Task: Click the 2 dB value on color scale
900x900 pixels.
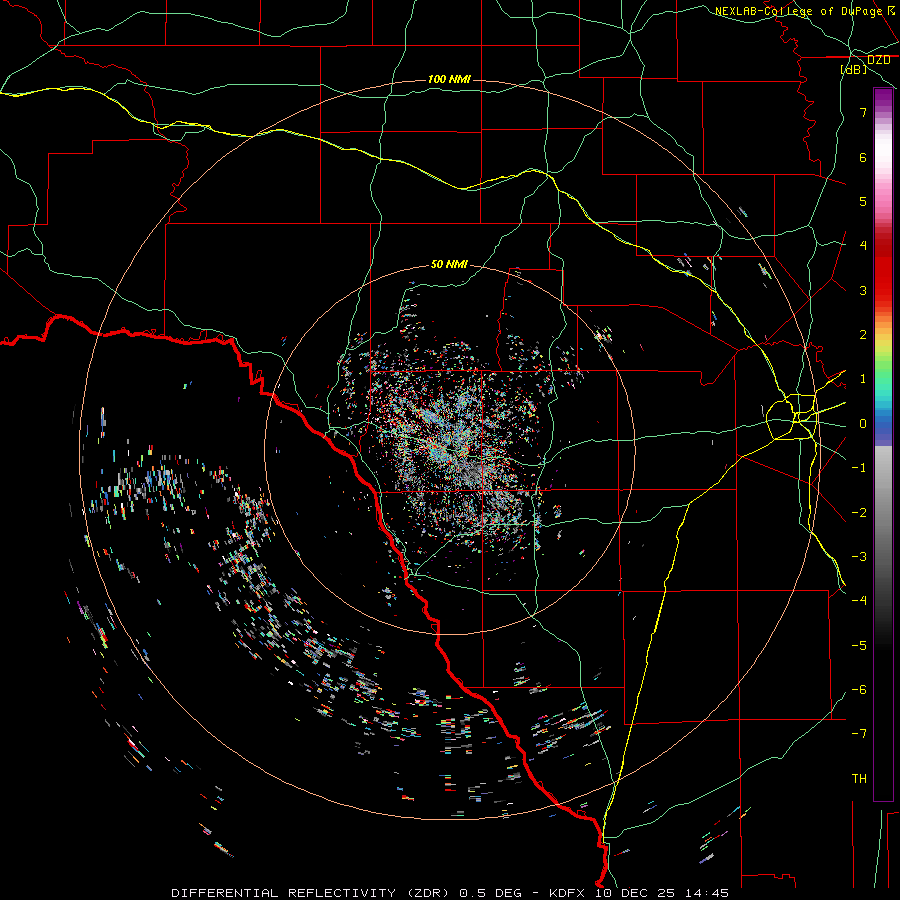Action: (x=863, y=335)
